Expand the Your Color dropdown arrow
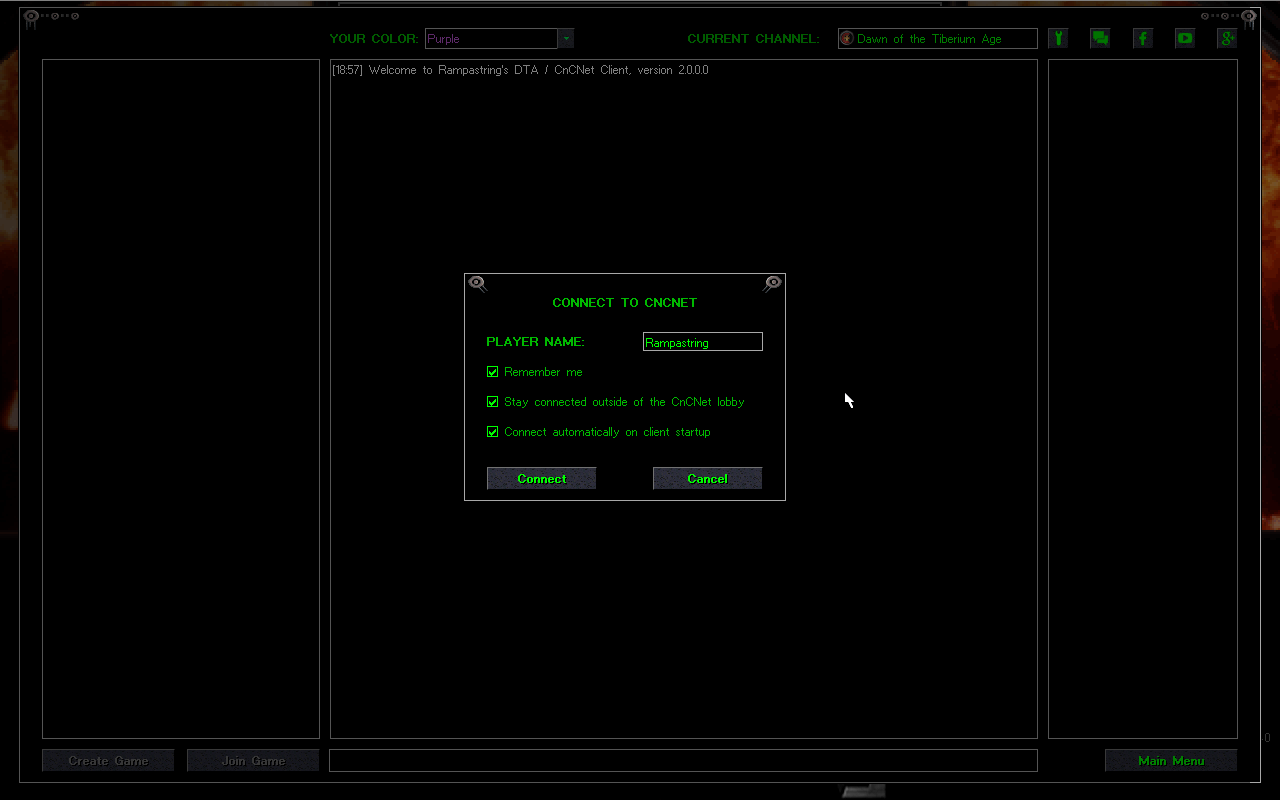The image size is (1280, 800). tap(566, 39)
